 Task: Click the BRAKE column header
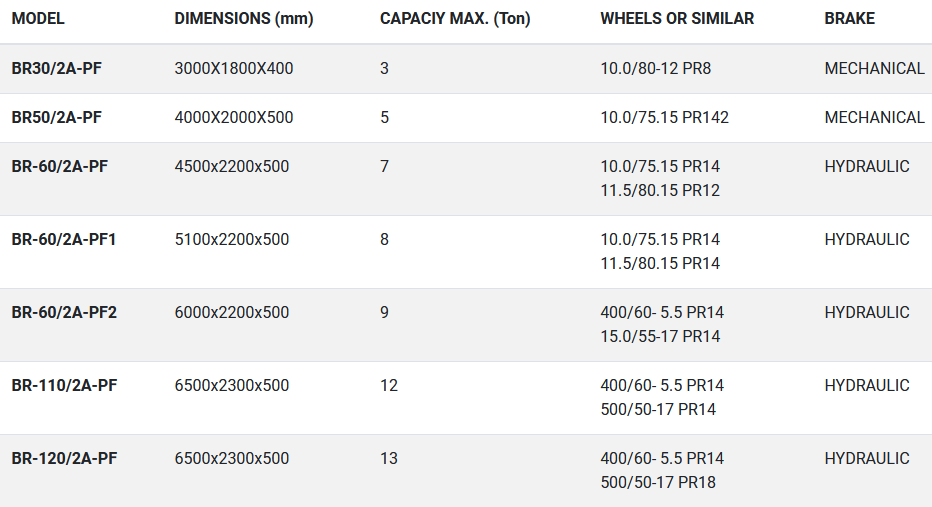click(849, 19)
